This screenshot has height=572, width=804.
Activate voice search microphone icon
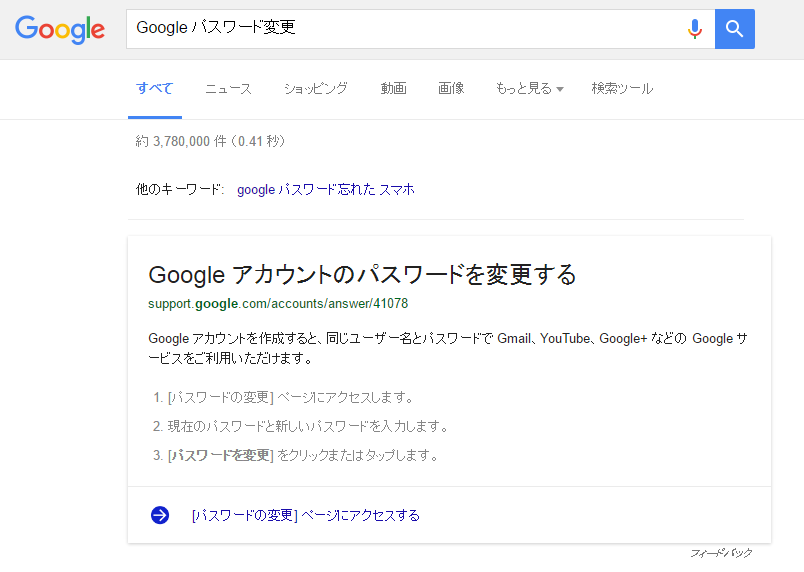(694, 29)
